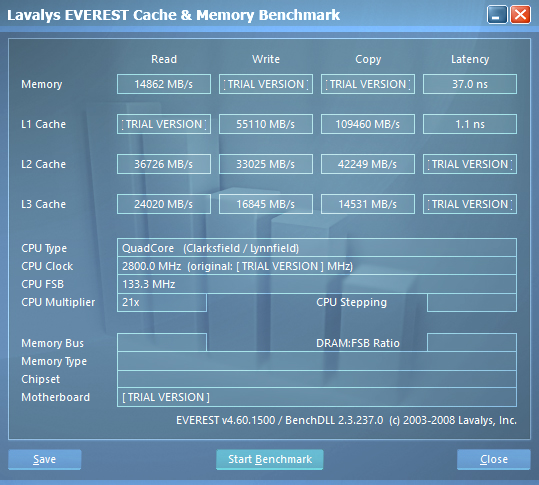The image size is (539, 485).
Task: Start the benchmark run
Action: click(270, 459)
